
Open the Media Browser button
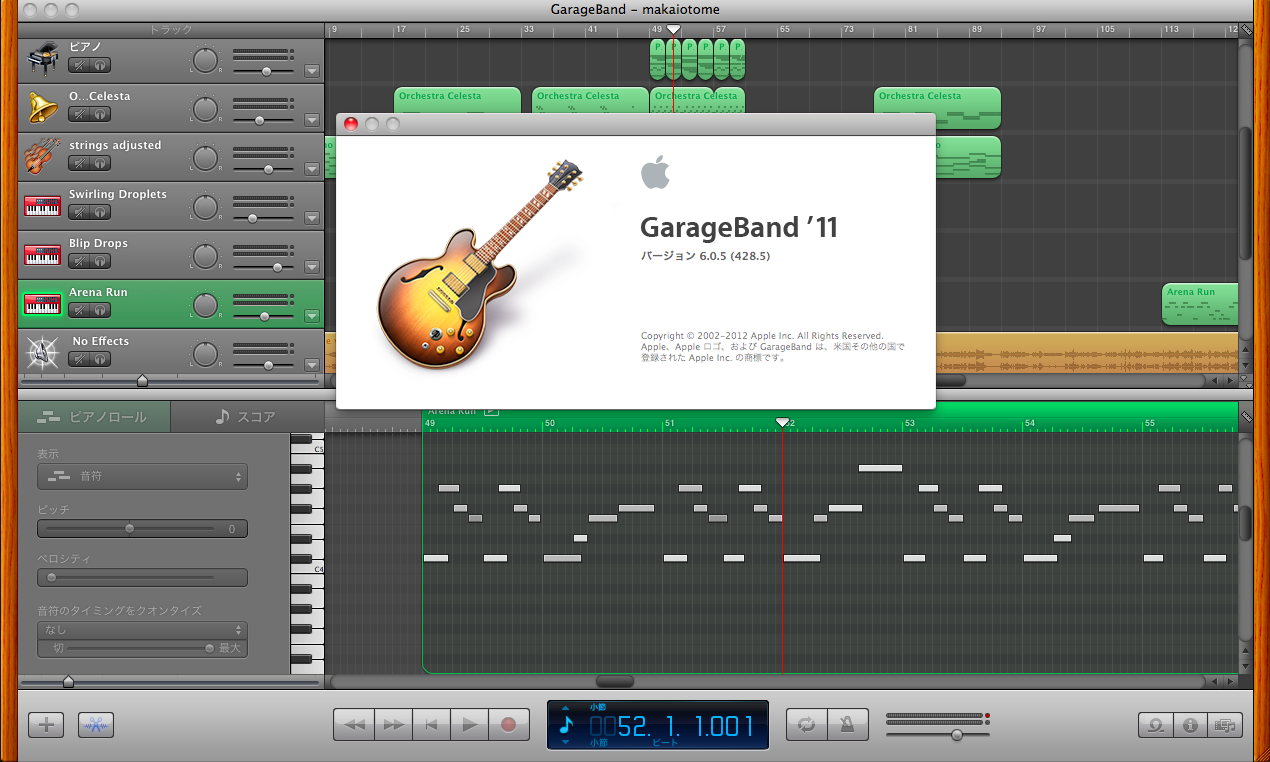click(x=1224, y=725)
